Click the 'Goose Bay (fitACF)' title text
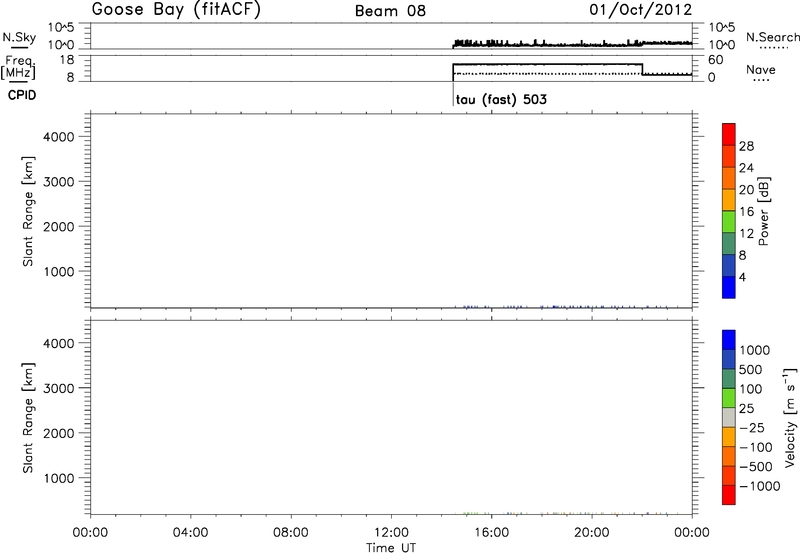This screenshot has width=800, height=554. (x=176, y=10)
